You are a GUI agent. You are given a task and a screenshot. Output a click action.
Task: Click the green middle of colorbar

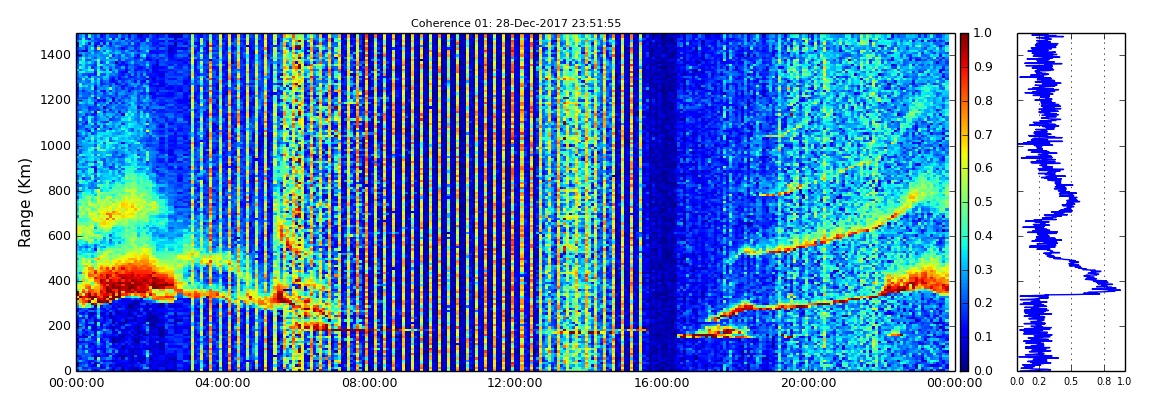click(x=964, y=202)
